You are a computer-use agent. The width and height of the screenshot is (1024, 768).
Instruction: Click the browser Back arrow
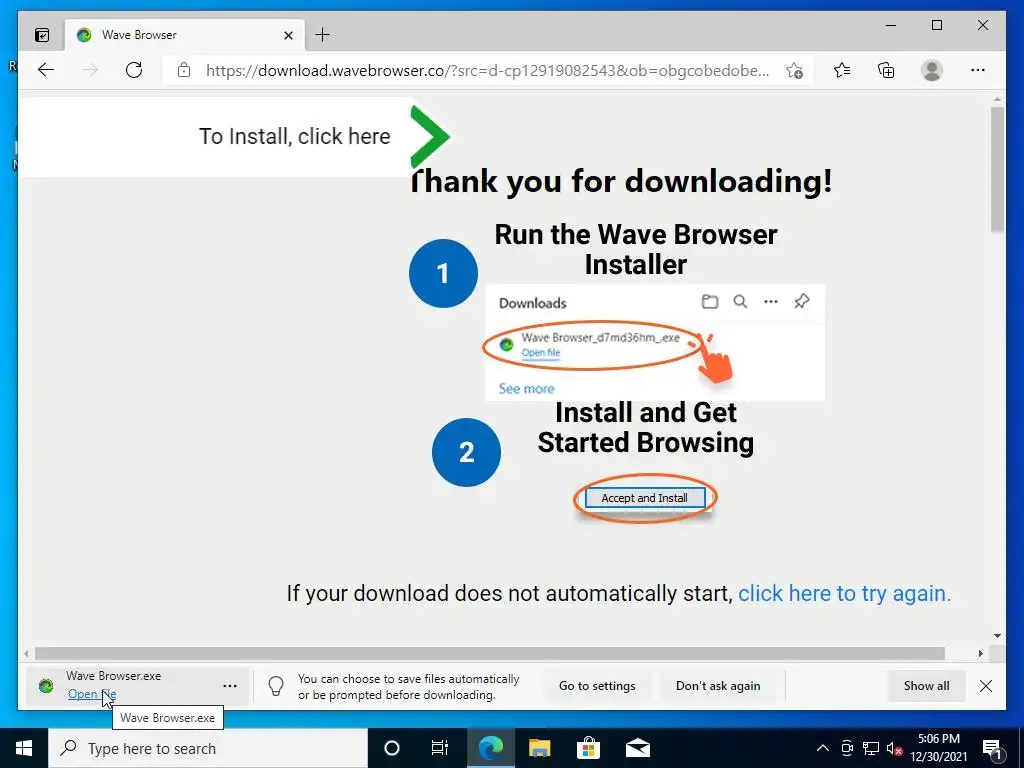[x=46, y=70]
